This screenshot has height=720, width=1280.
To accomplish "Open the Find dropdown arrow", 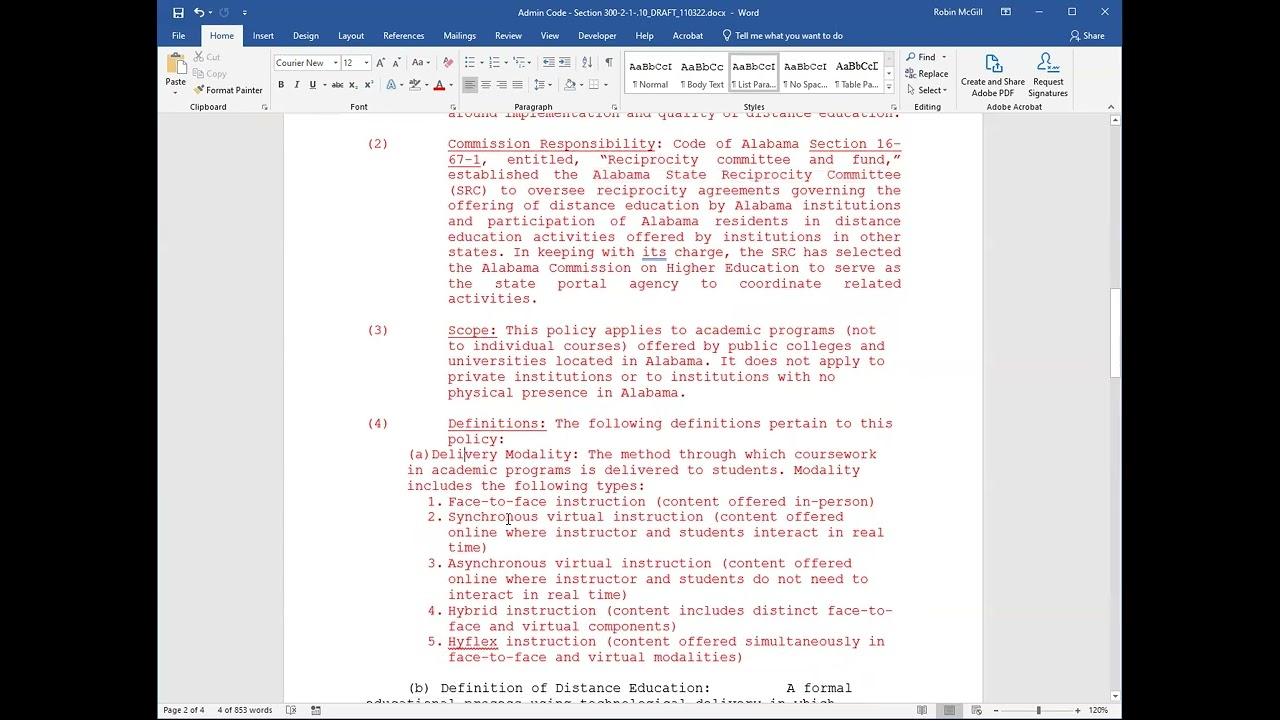I will (x=943, y=57).
